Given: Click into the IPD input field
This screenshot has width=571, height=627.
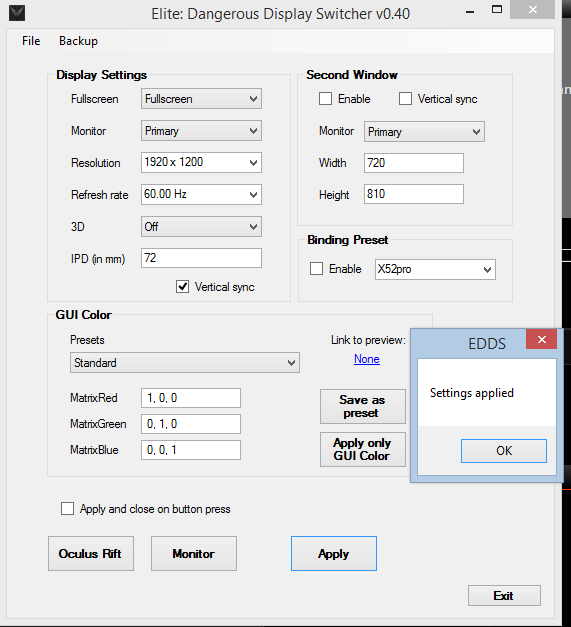Looking at the screenshot, I should point(201,258).
